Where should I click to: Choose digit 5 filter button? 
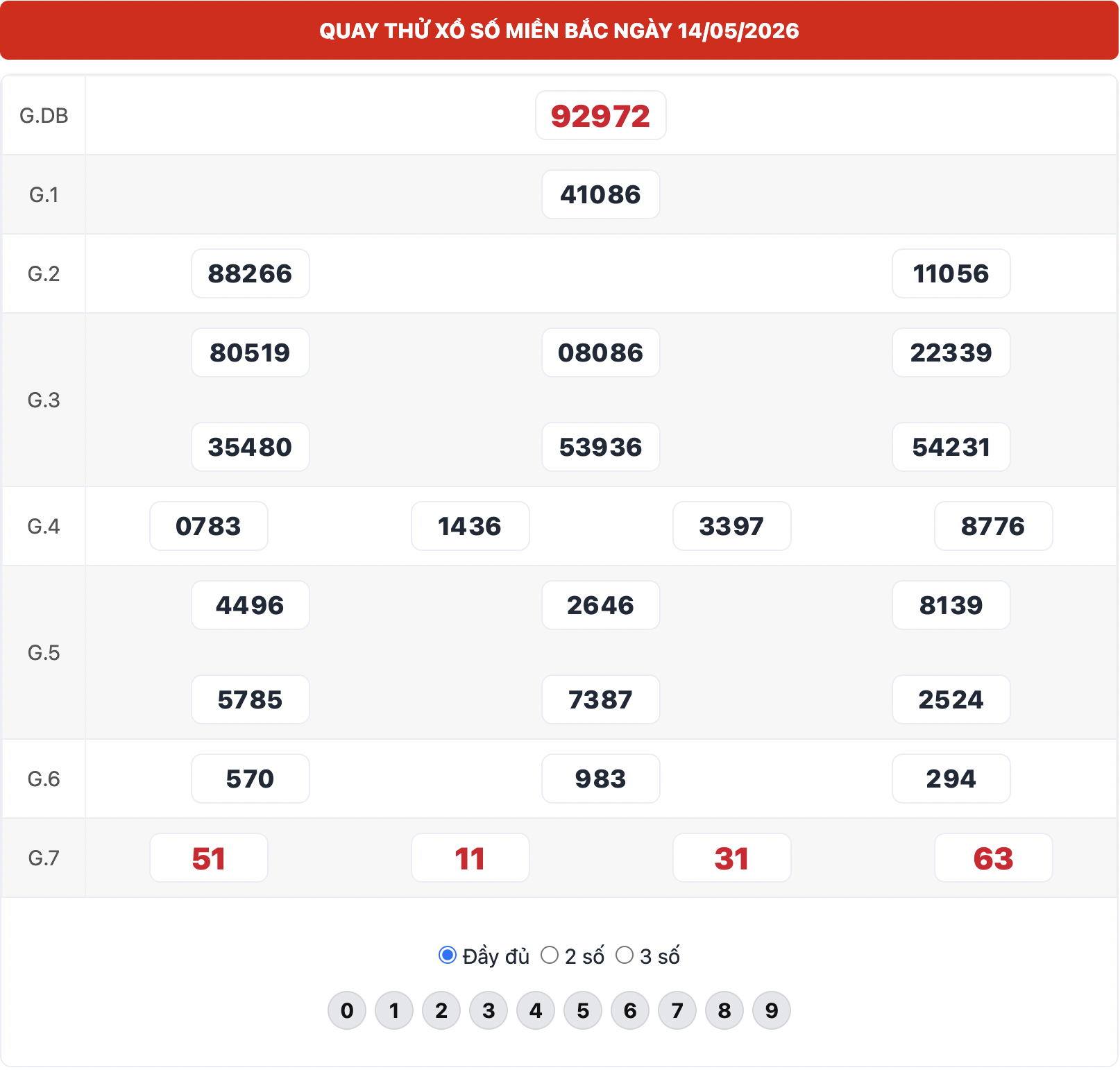(583, 1010)
